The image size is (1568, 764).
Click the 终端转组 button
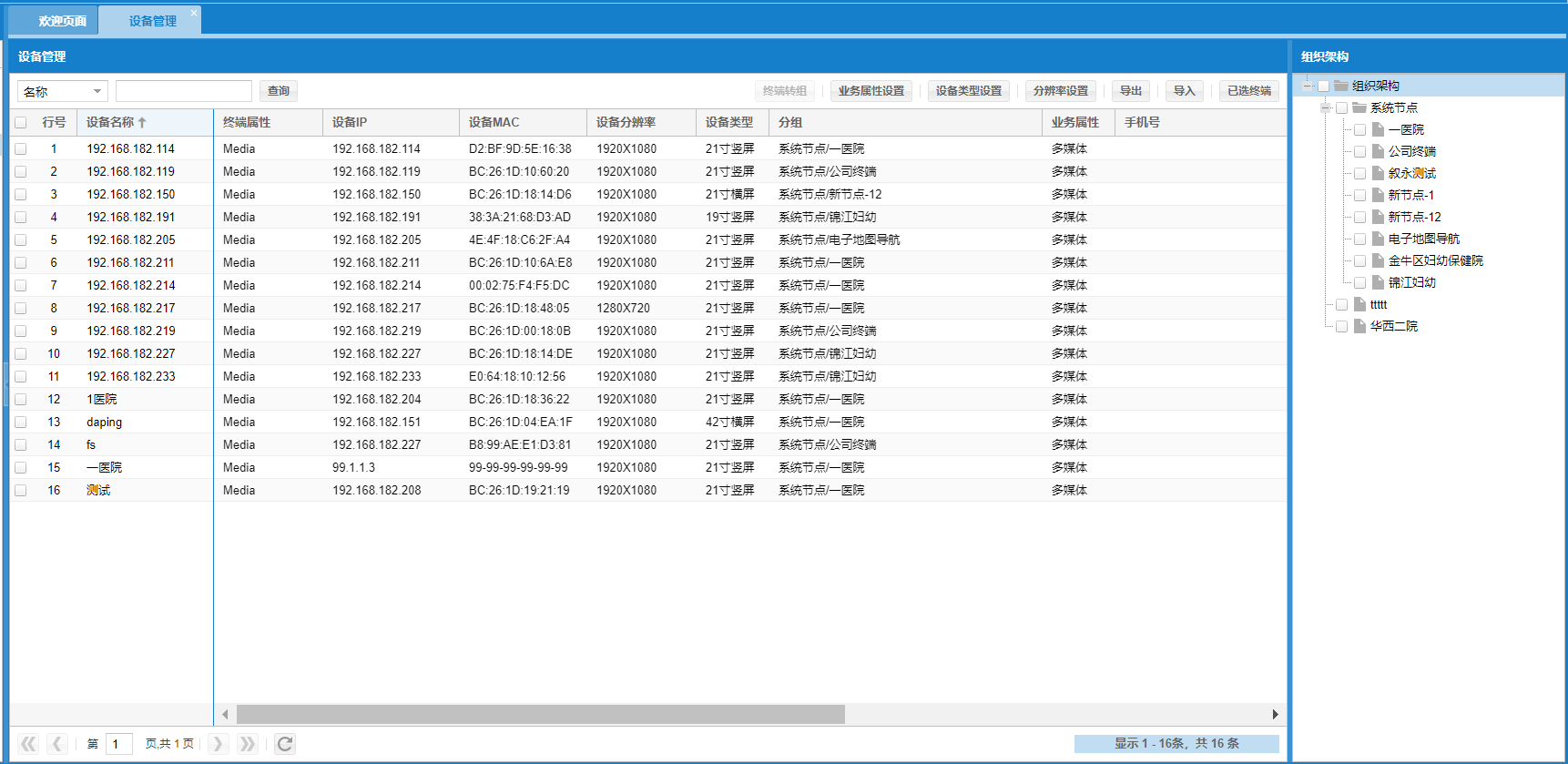point(785,91)
